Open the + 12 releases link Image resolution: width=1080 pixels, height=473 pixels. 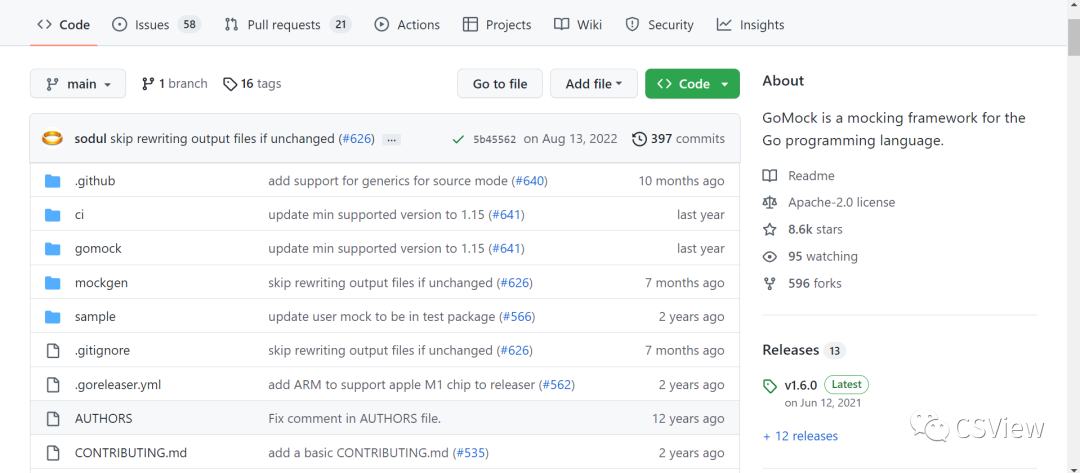click(800, 436)
